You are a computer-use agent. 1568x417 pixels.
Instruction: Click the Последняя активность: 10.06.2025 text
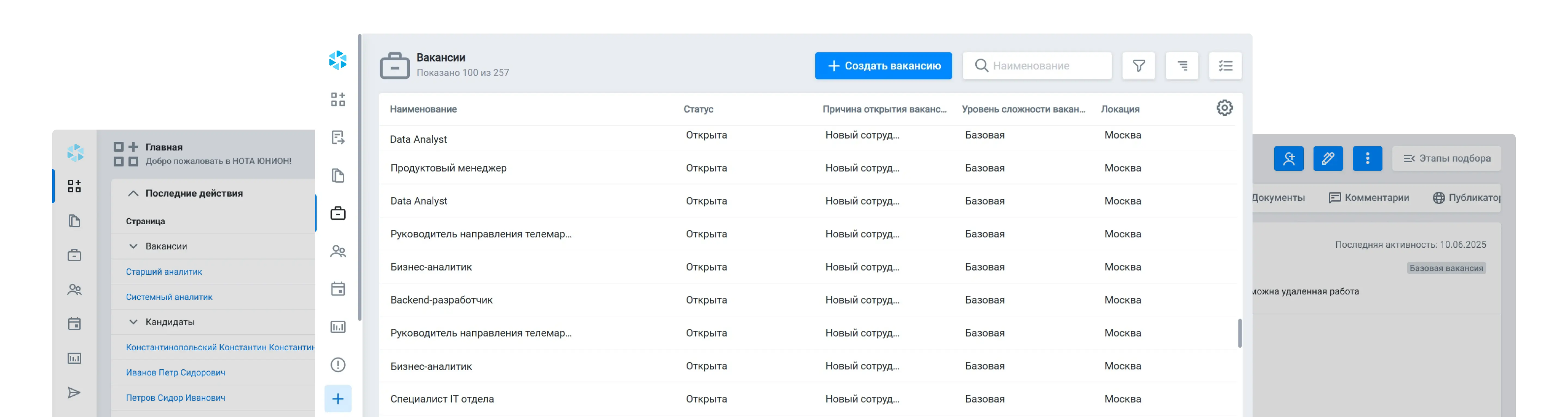(x=1410, y=245)
